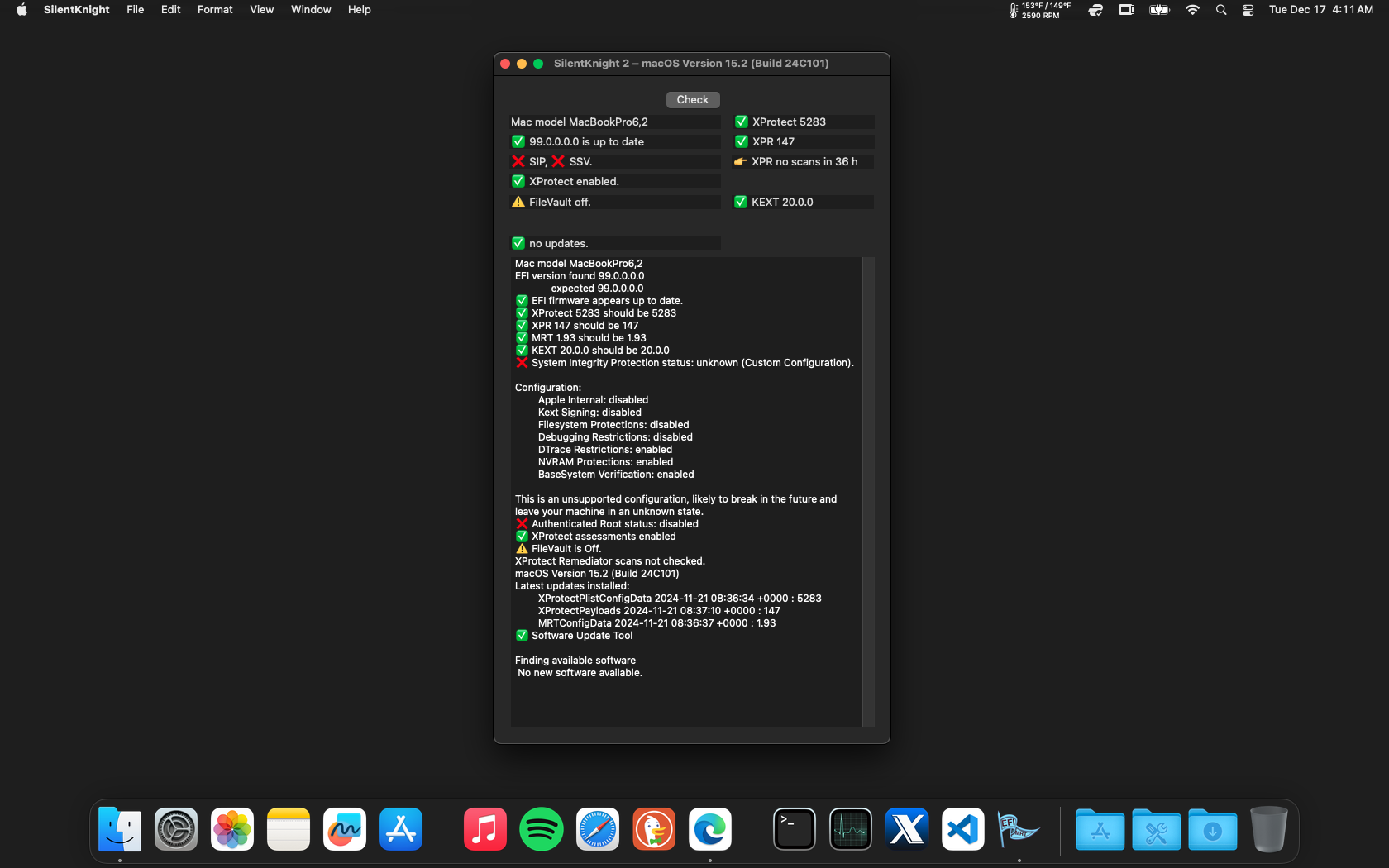Open Visual Studio Code from dock

tap(962, 829)
